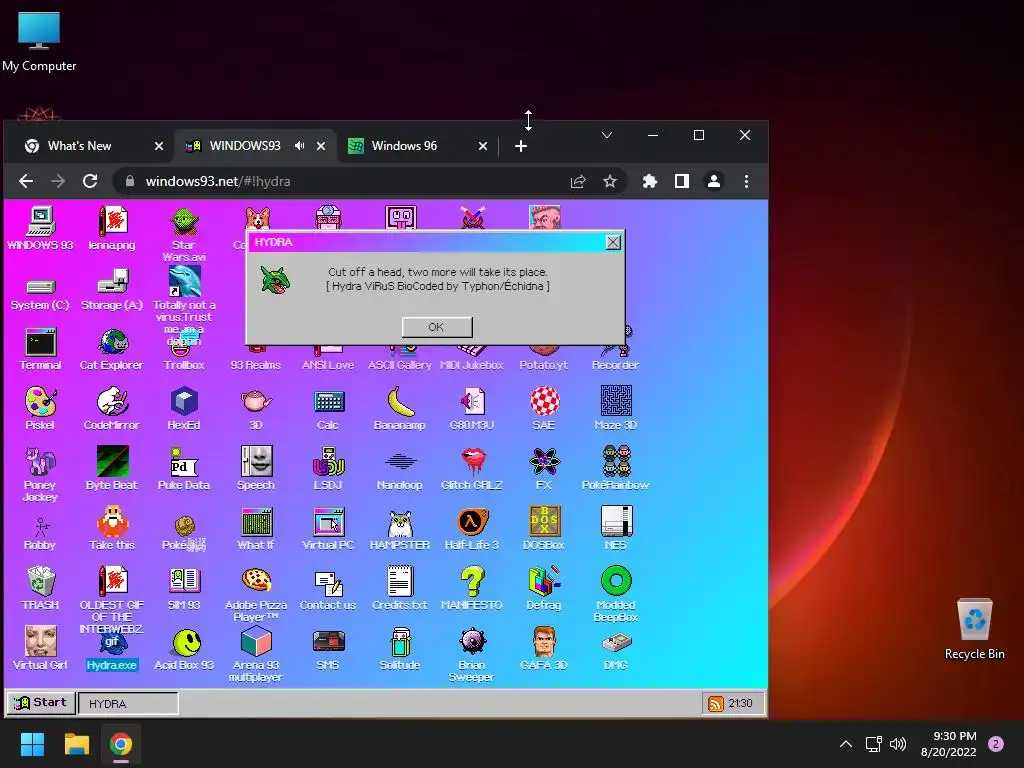Mute the WINDOWS93 tab audio

tap(300, 146)
